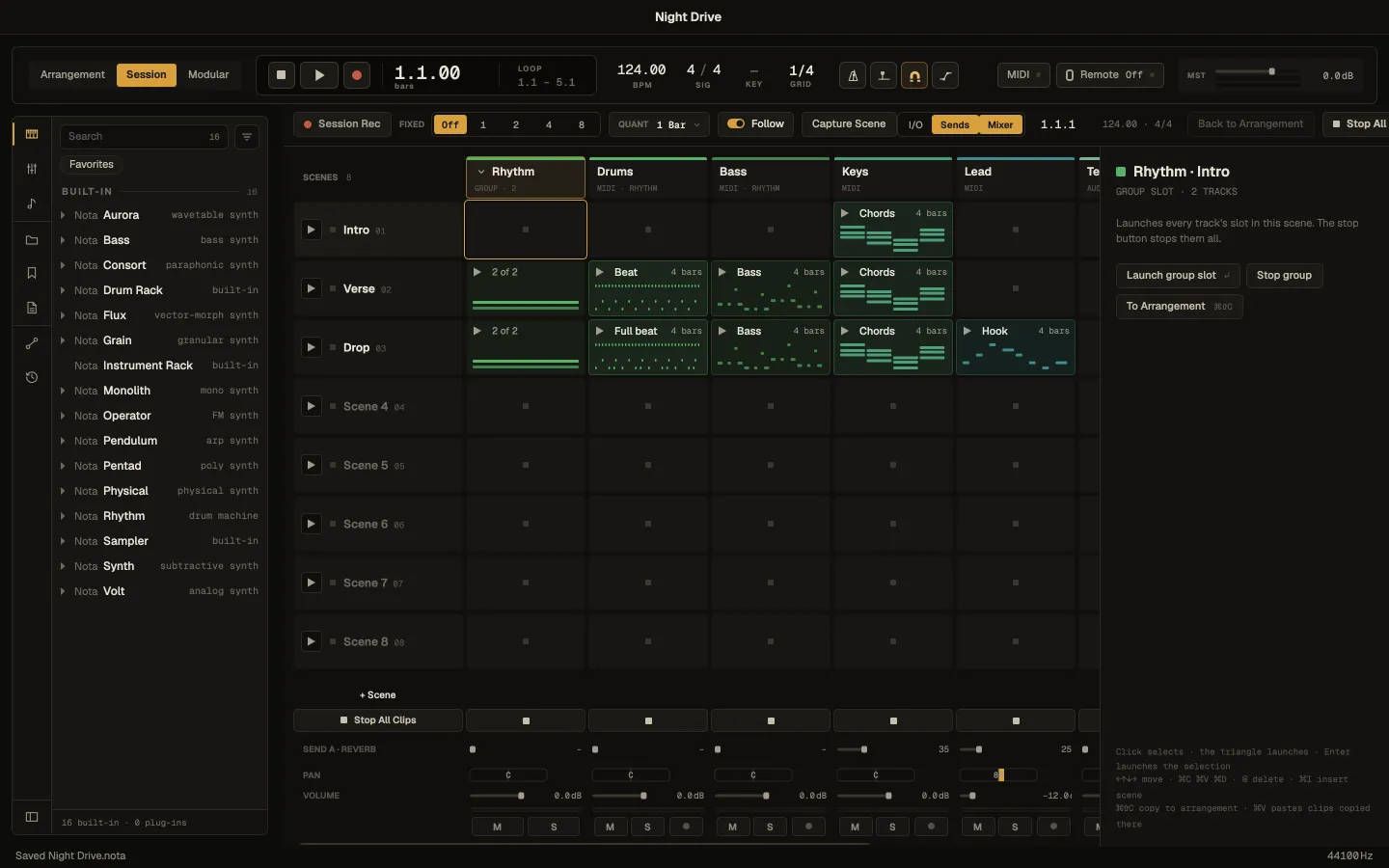Toggle MIDI indicator button

pyautogui.click(x=1023, y=75)
